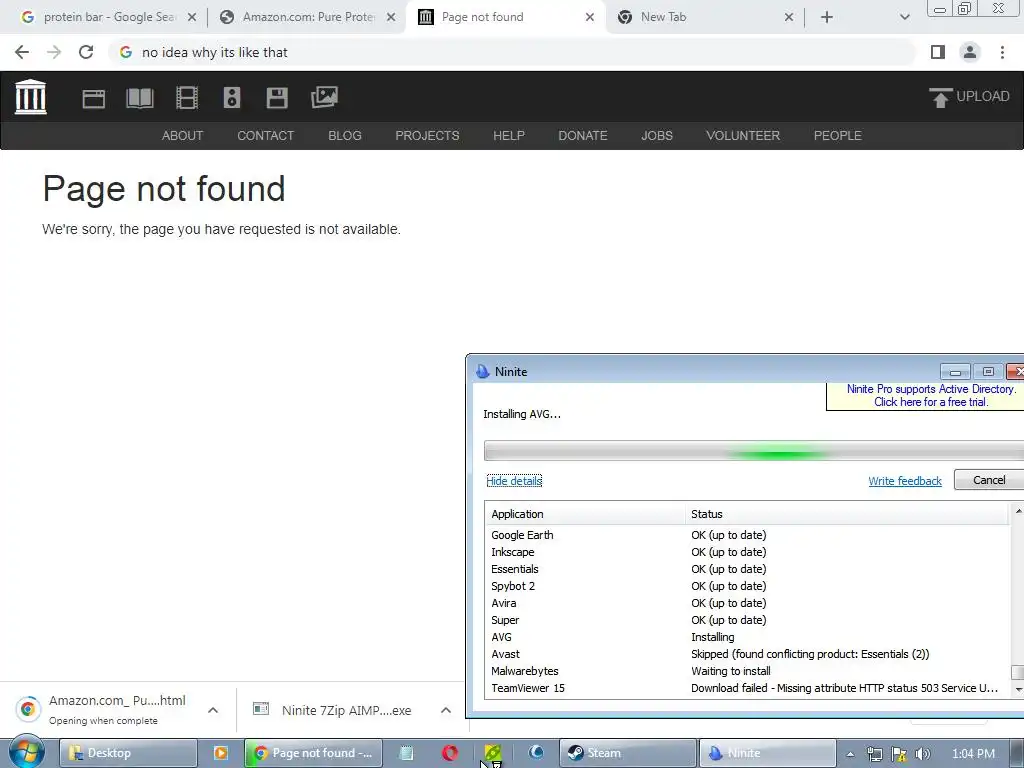This screenshot has width=1024, height=768.
Task: Open the volume speaker tray icon
Action: [x=923, y=754]
